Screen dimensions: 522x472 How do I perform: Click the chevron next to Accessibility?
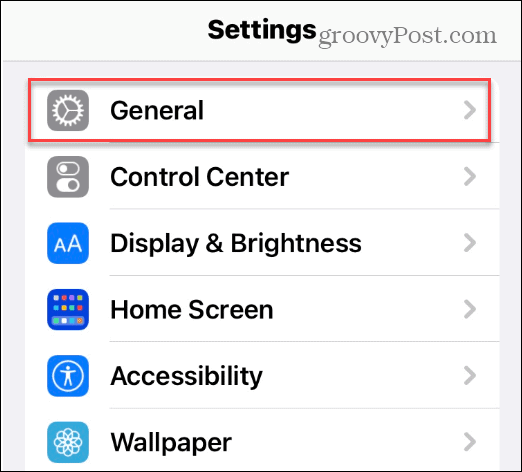470,376
